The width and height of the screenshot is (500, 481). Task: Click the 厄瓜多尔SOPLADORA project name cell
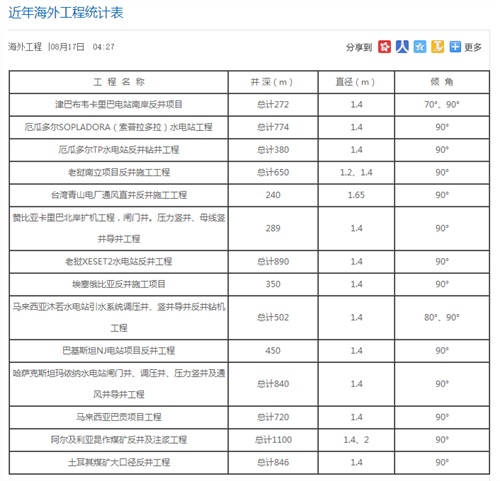click(x=119, y=127)
